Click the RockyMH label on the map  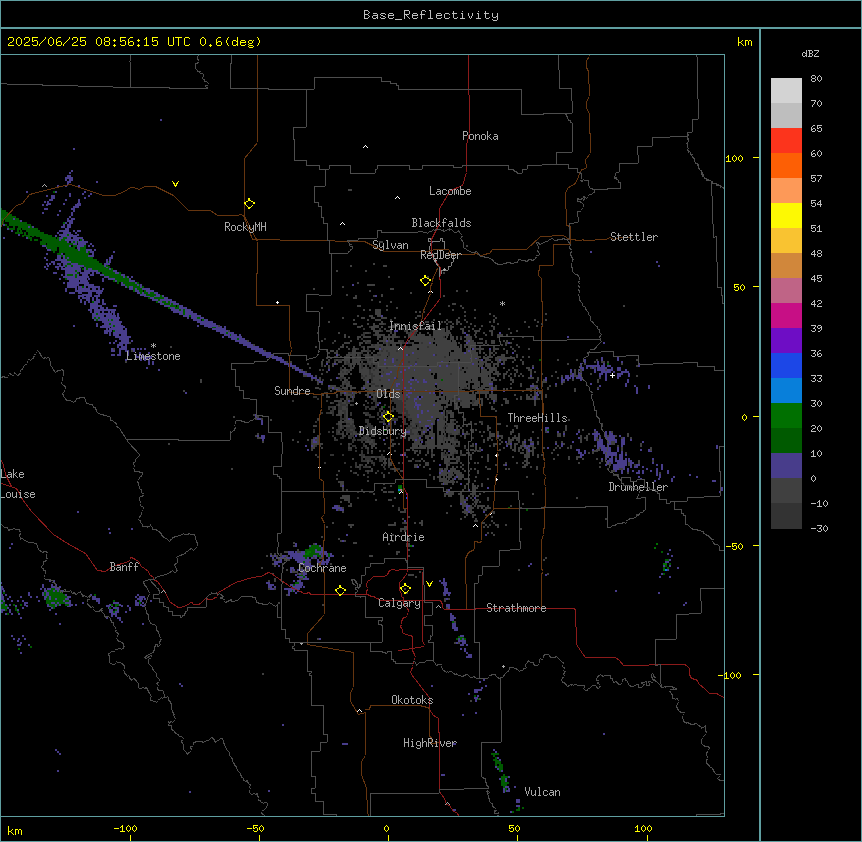tap(245, 227)
